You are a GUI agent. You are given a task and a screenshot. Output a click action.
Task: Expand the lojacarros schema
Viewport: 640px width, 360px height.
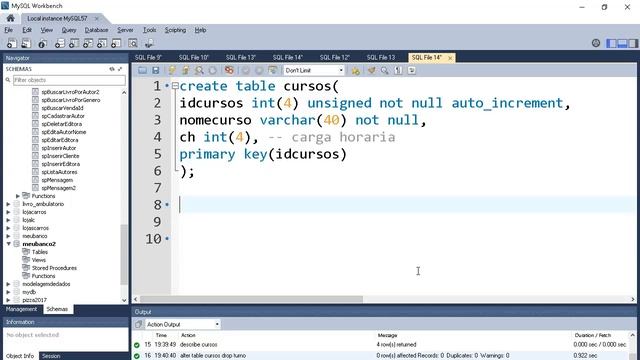coord(8,212)
